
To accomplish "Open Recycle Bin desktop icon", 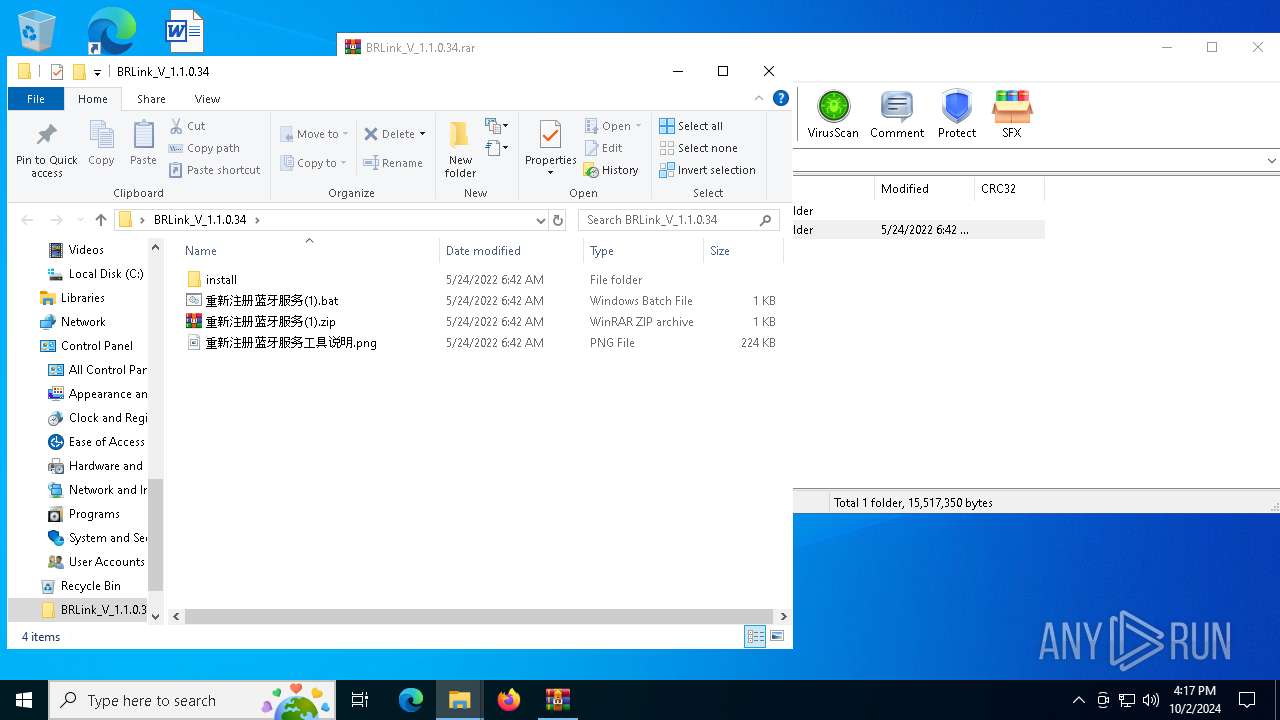I will (38, 30).
